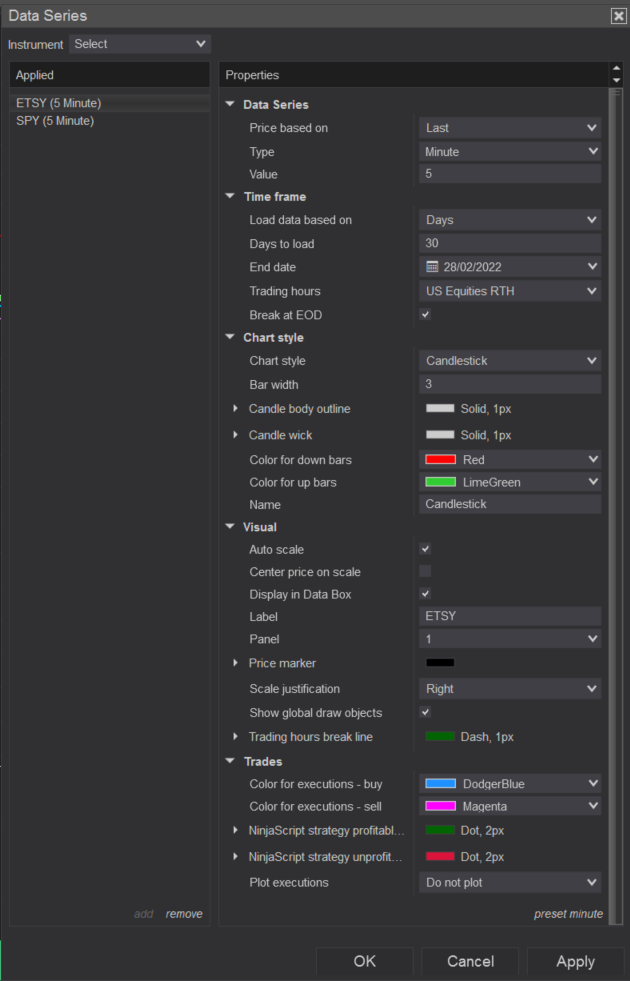Select ETSY (5 Minute) data series
Image resolution: width=630 pixels, height=981 pixels.
click(58, 103)
